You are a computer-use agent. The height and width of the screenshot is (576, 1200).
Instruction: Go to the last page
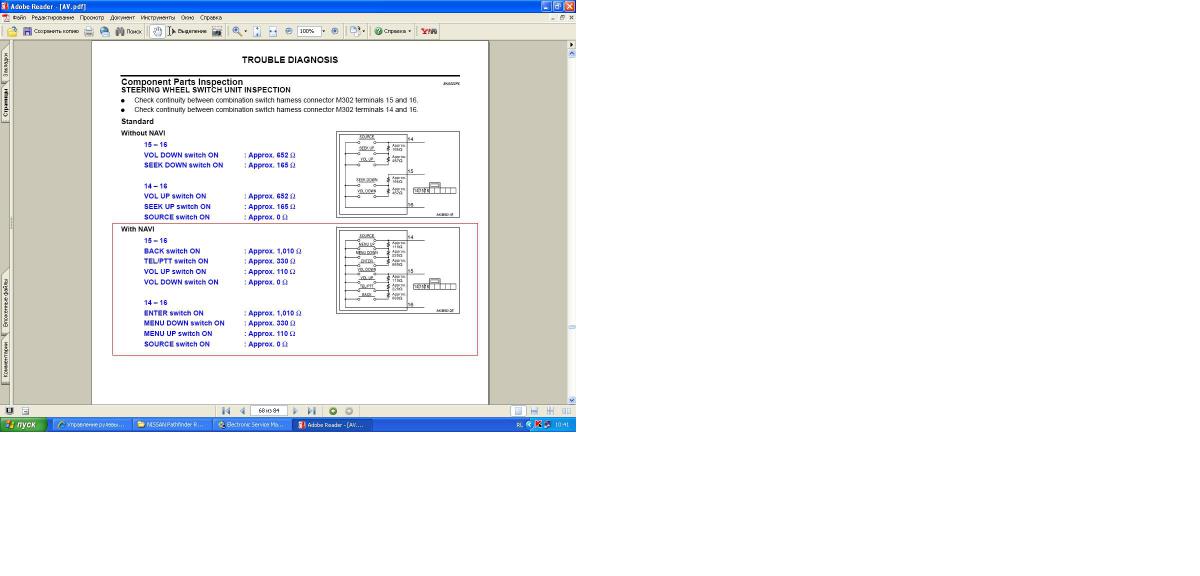point(311,411)
